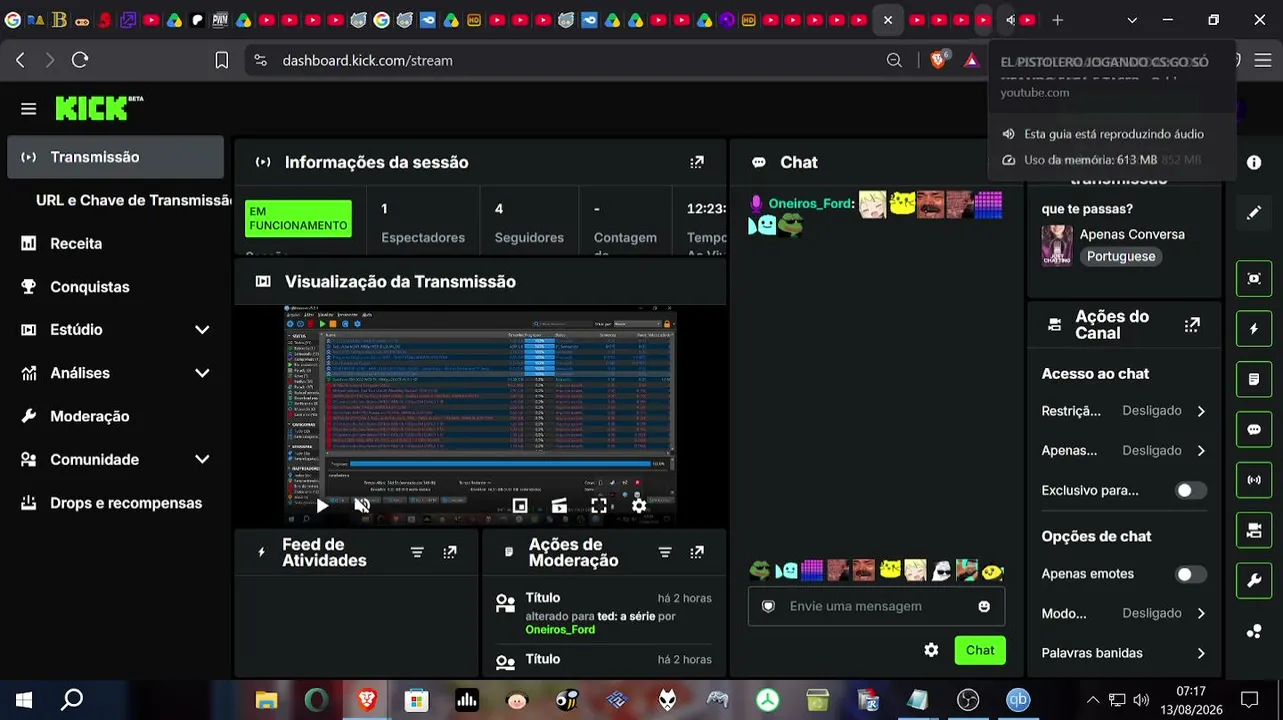Toggle session info broadcast panel in sidebar
Screen dimensions: 1283x720
pyautogui.click(x=1254, y=480)
